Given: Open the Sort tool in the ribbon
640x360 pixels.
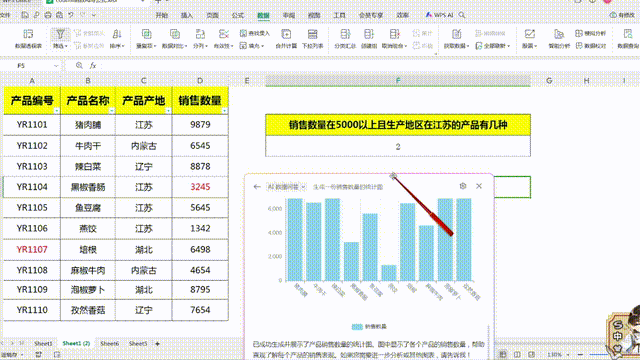Looking at the screenshot, I should coord(117,38).
